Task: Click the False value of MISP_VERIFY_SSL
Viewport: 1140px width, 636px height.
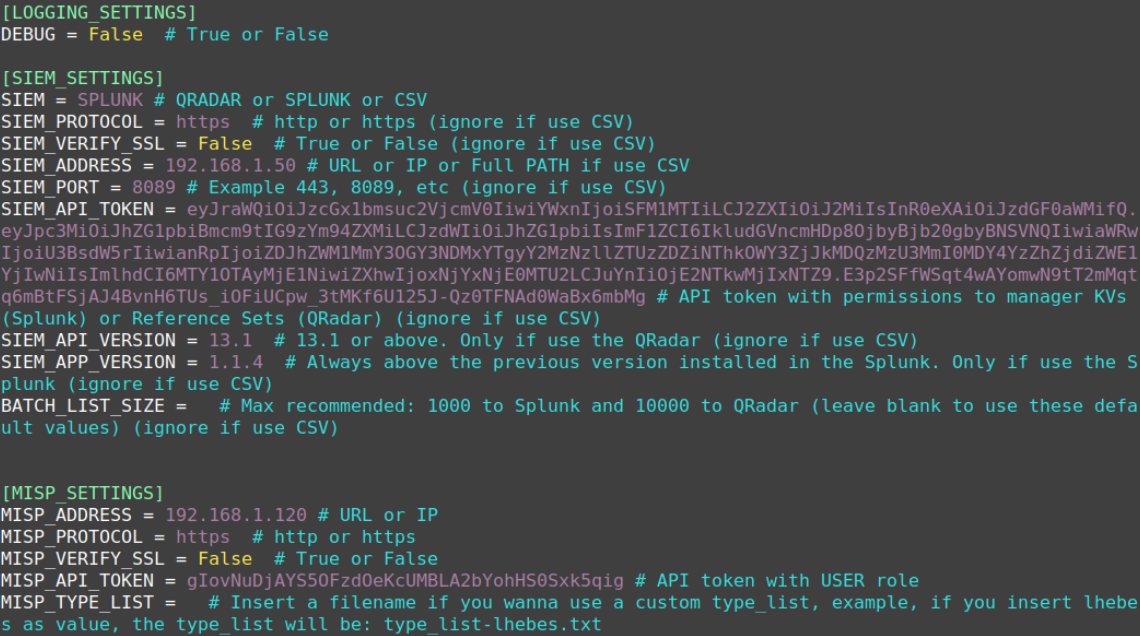Action: pyautogui.click(x=225, y=560)
